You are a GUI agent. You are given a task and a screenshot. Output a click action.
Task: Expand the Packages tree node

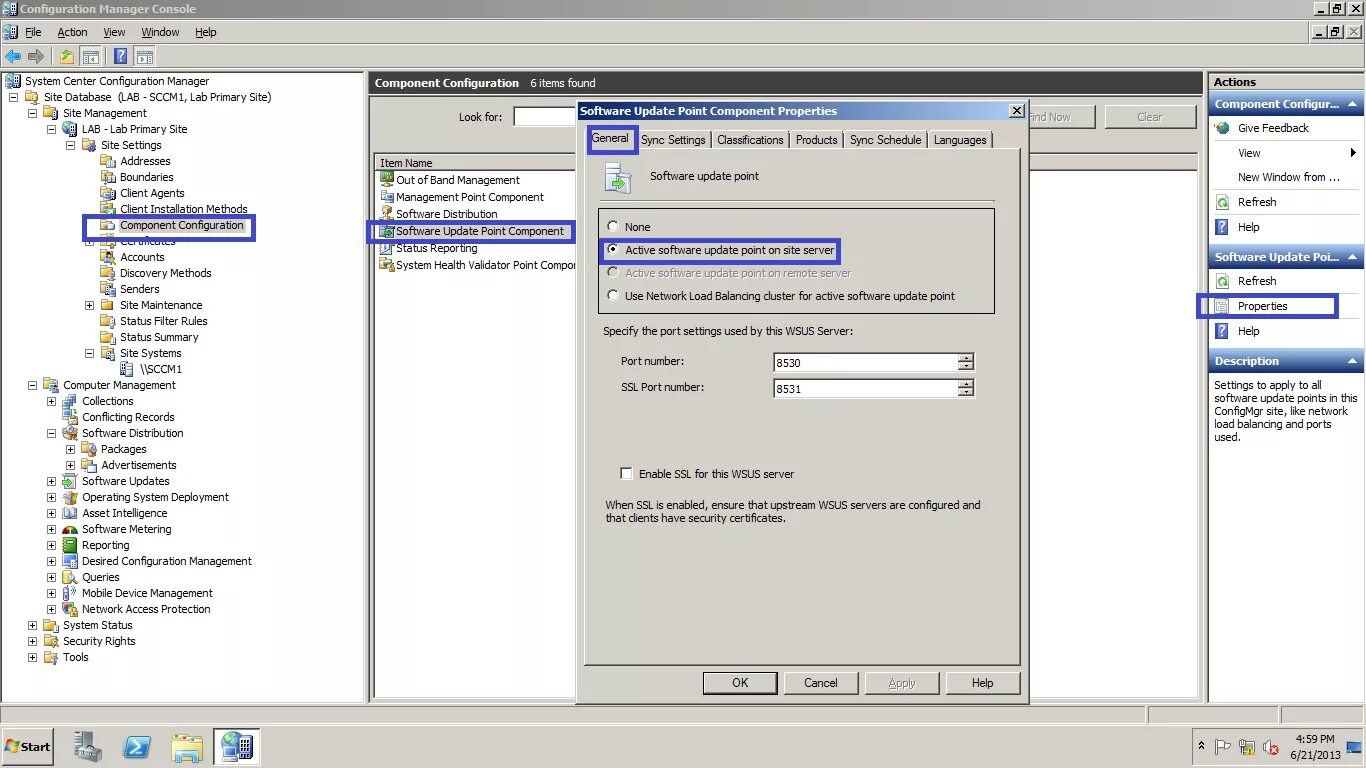(x=71, y=449)
